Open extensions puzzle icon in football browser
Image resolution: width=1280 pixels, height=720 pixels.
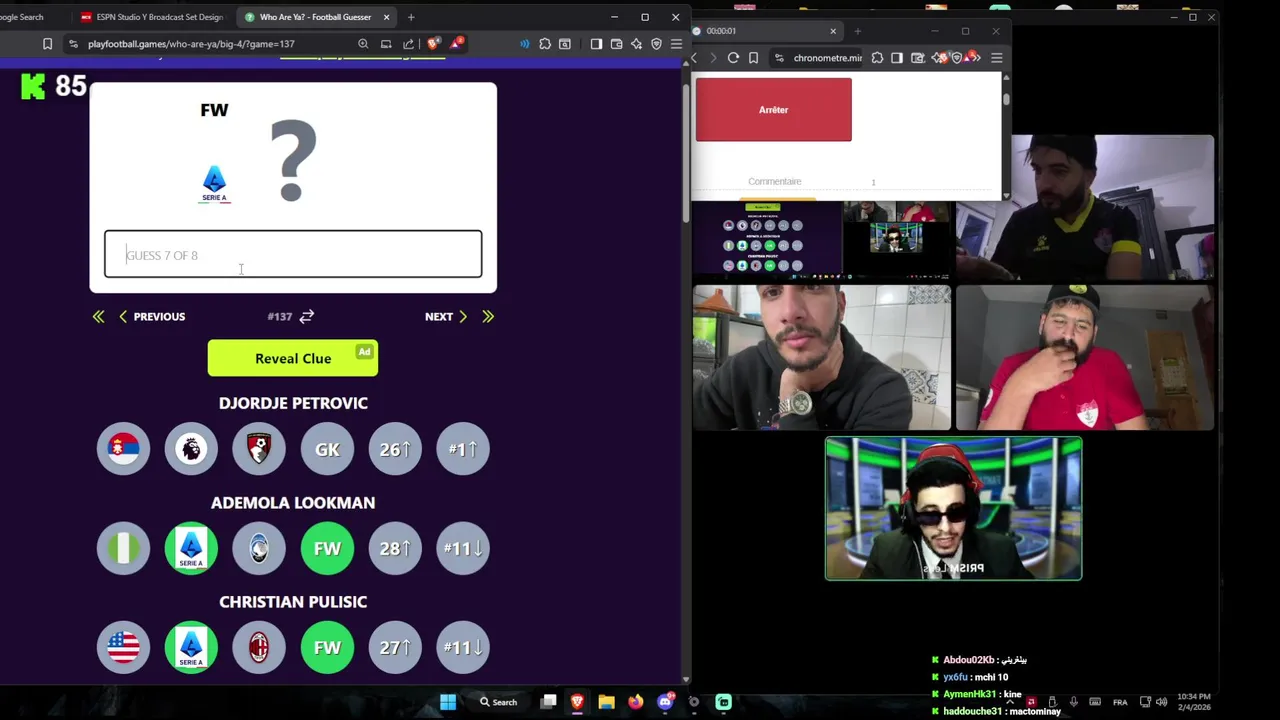pos(545,44)
